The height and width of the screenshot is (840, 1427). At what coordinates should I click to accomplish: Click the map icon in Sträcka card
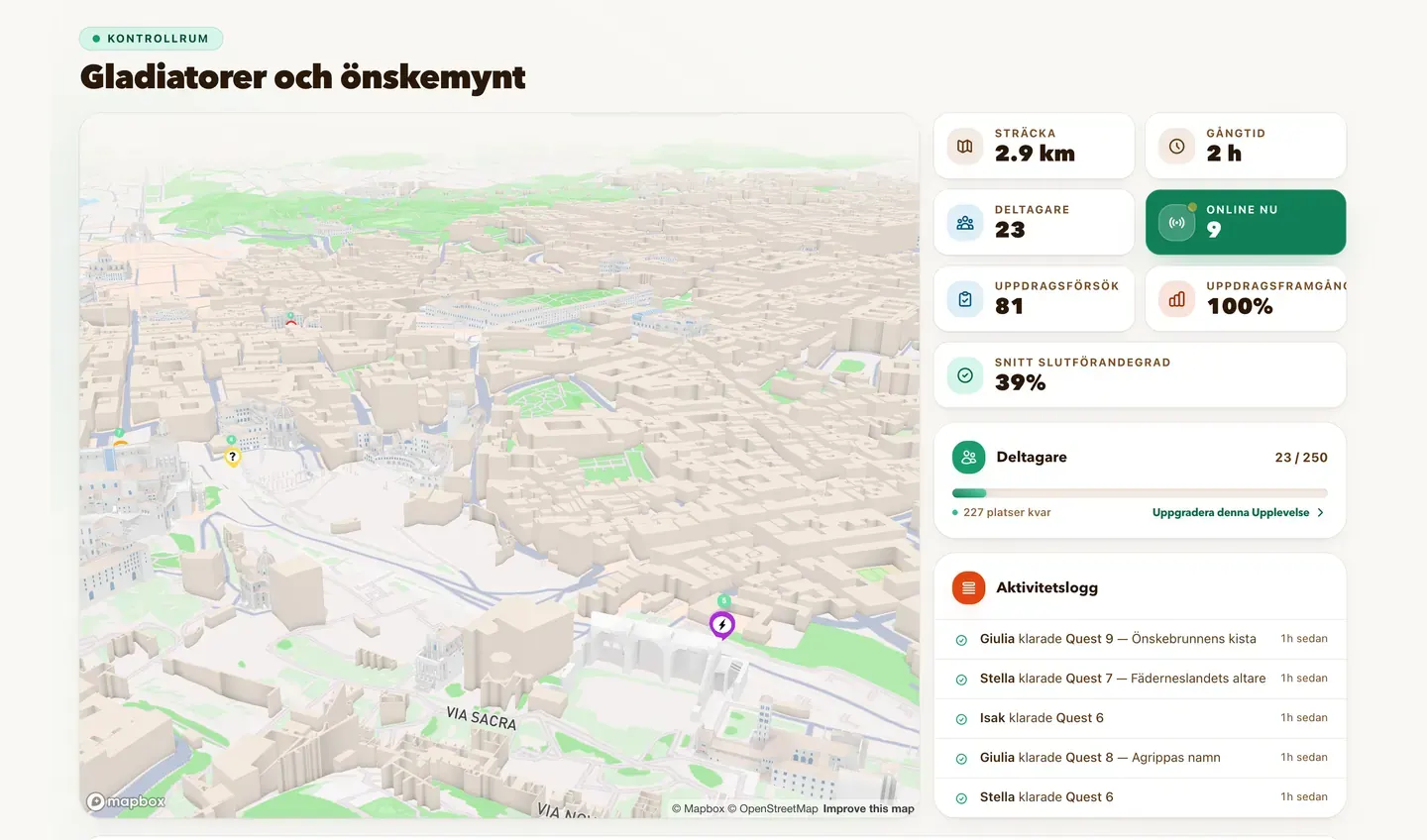(965, 147)
